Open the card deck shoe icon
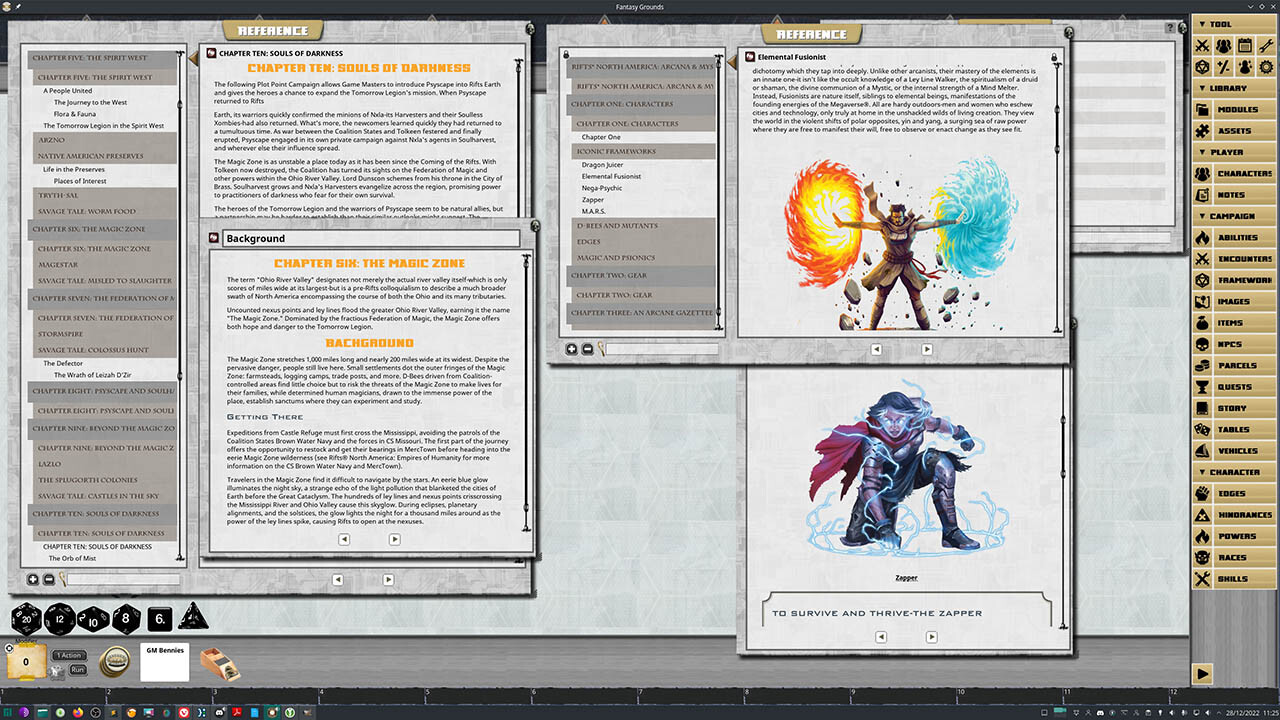Viewport: 1280px width, 720px height. tap(220, 664)
